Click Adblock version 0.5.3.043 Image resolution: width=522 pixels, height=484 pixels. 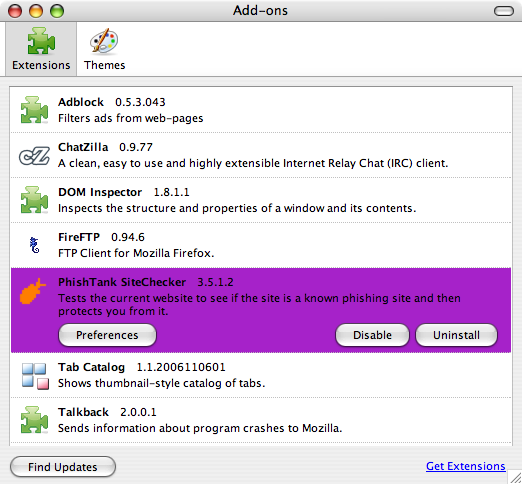pyautogui.click(x=140, y=102)
